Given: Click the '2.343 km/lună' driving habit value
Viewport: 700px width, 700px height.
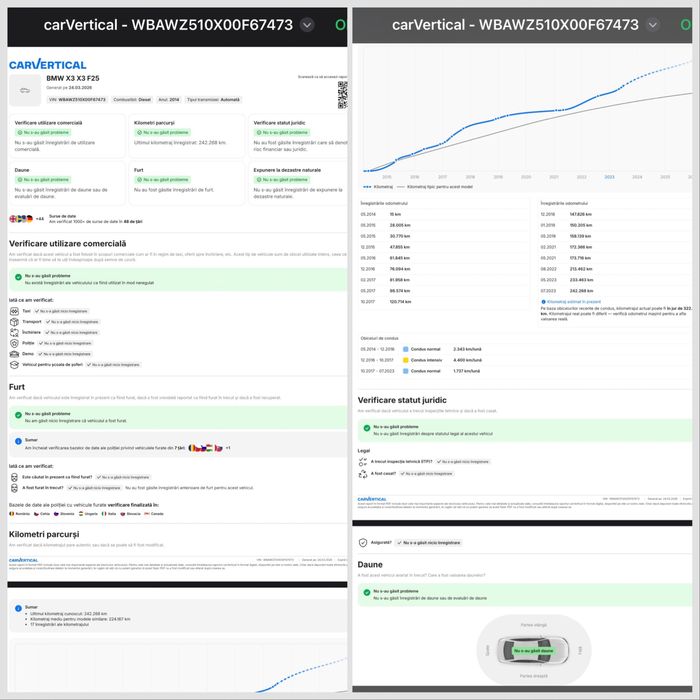Looking at the screenshot, I should pyautogui.click(x=467, y=349).
